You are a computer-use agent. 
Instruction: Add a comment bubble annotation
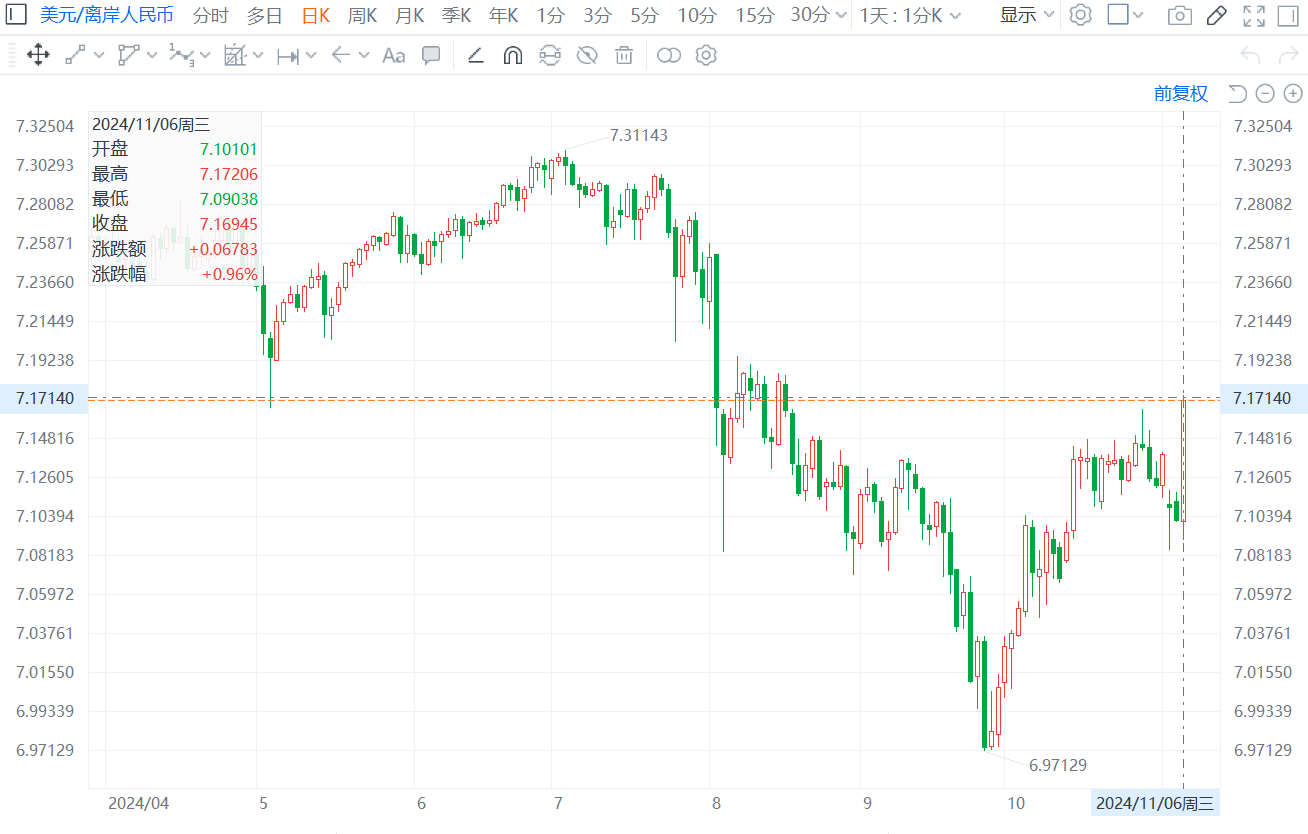coord(431,55)
